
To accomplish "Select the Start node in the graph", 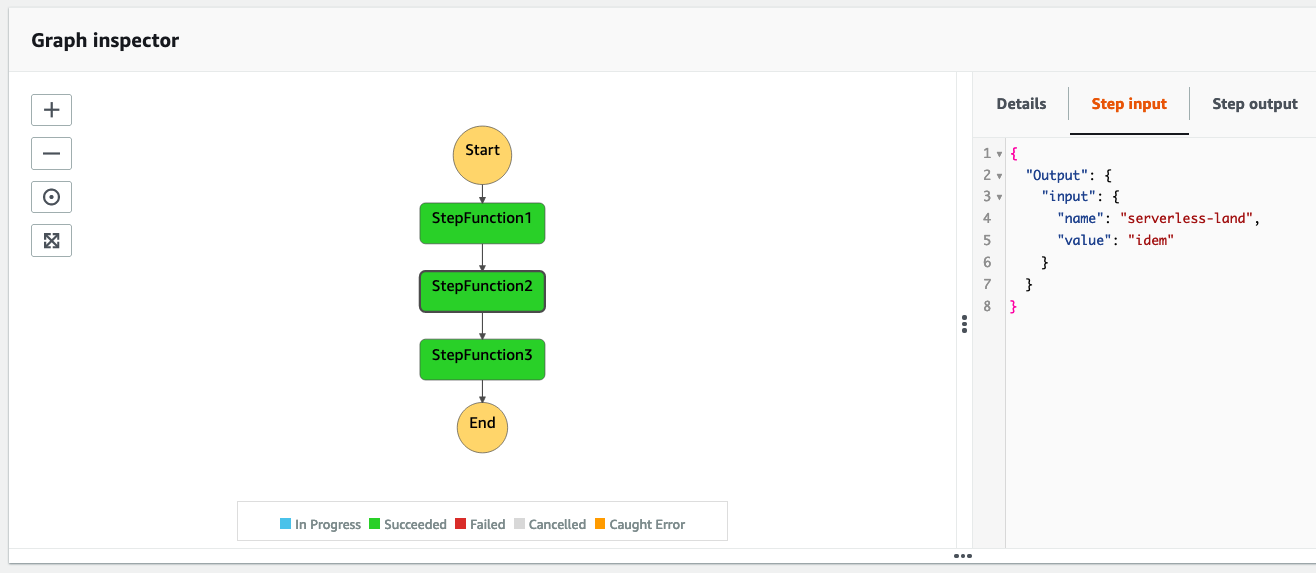I will click(482, 153).
